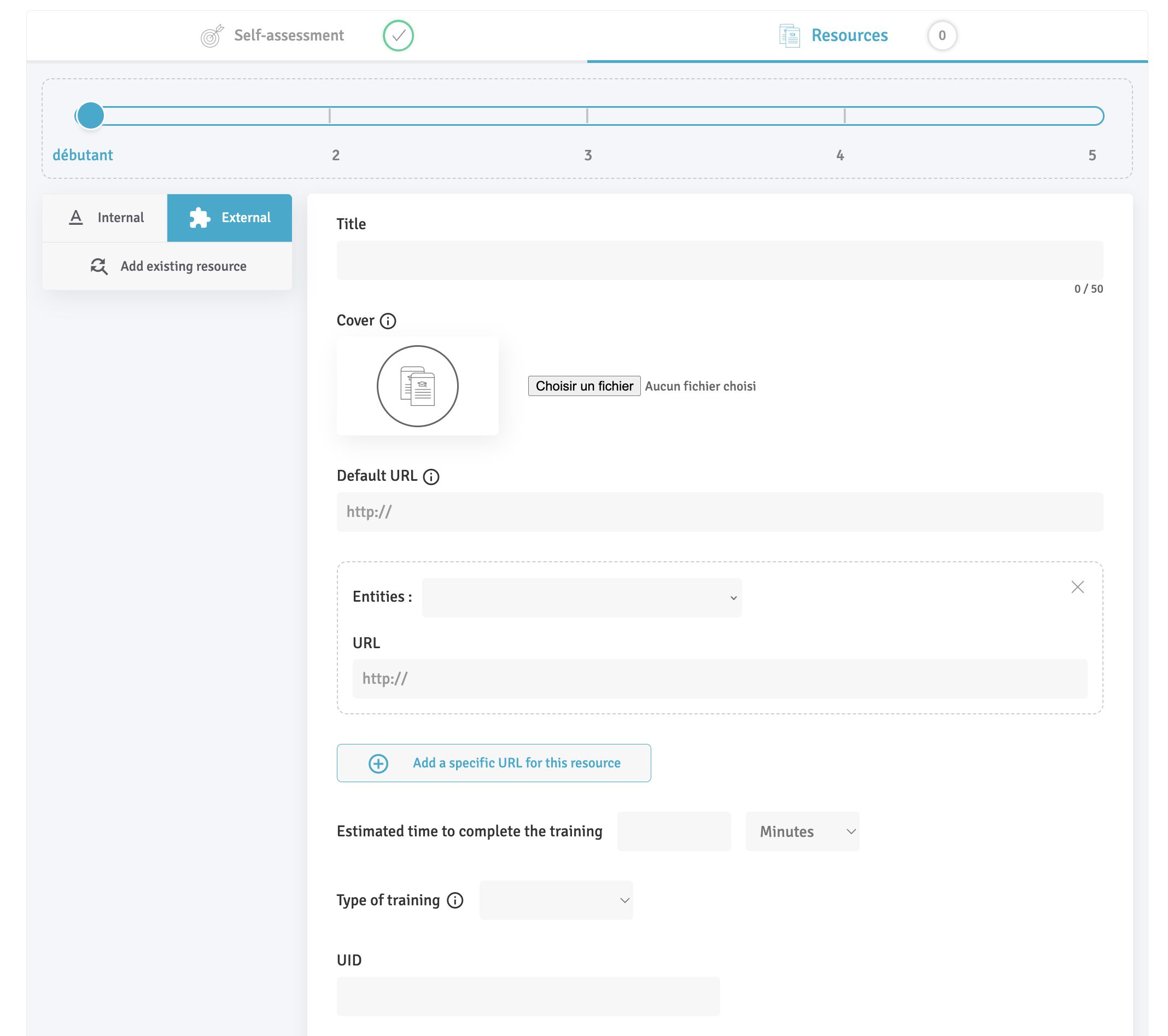Click the Choisir un fichier button
1168x1036 pixels.
point(584,386)
